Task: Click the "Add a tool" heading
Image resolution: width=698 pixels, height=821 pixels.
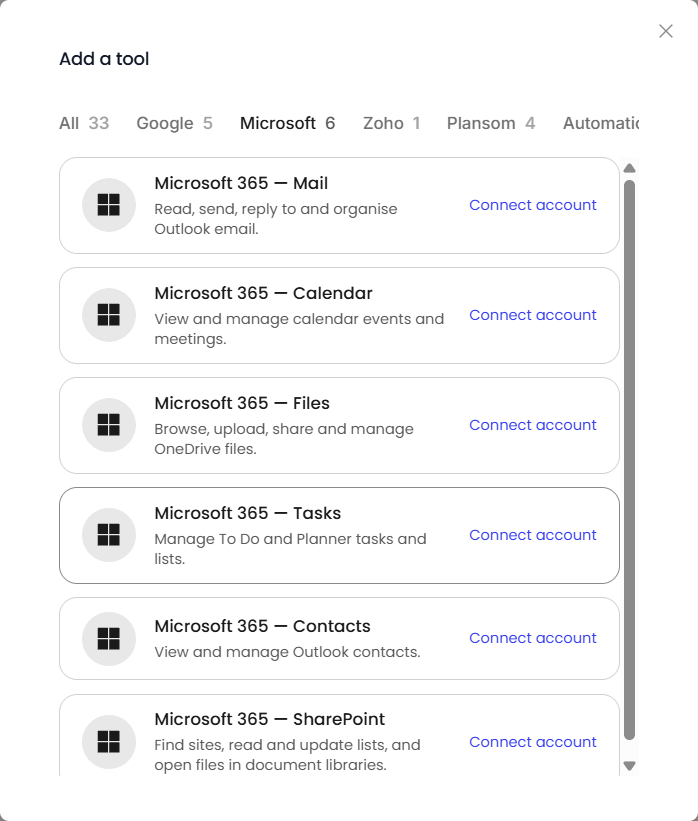Action: pyautogui.click(x=104, y=59)
